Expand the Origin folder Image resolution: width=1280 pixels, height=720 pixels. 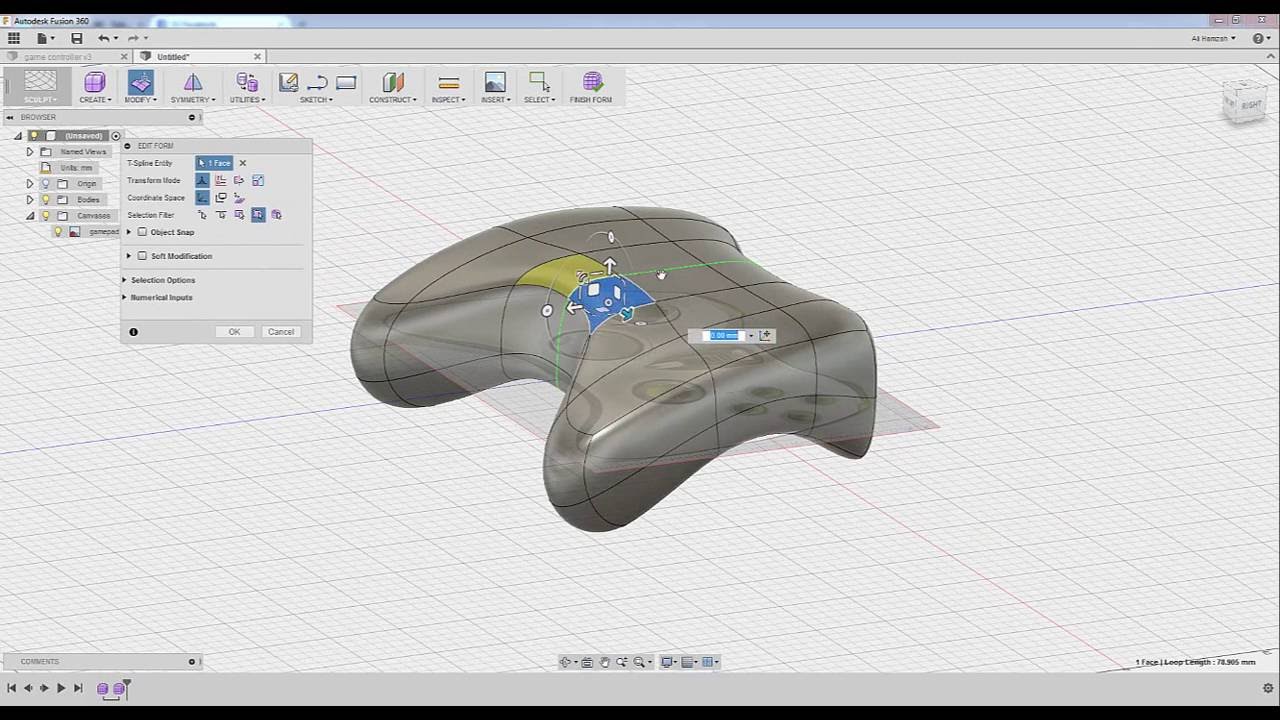[x=30, y=184]
